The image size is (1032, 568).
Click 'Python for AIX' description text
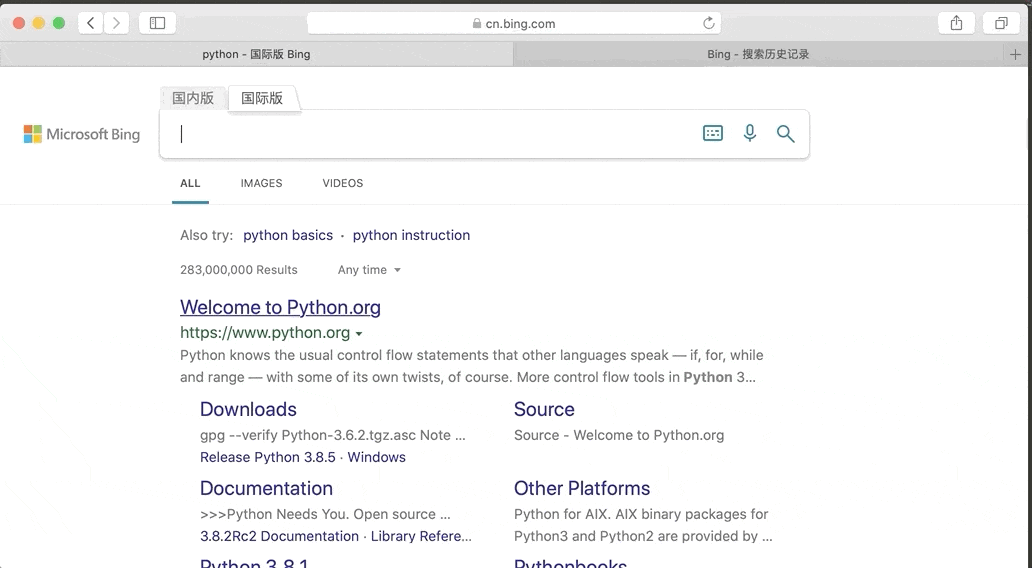click(643, 525)
